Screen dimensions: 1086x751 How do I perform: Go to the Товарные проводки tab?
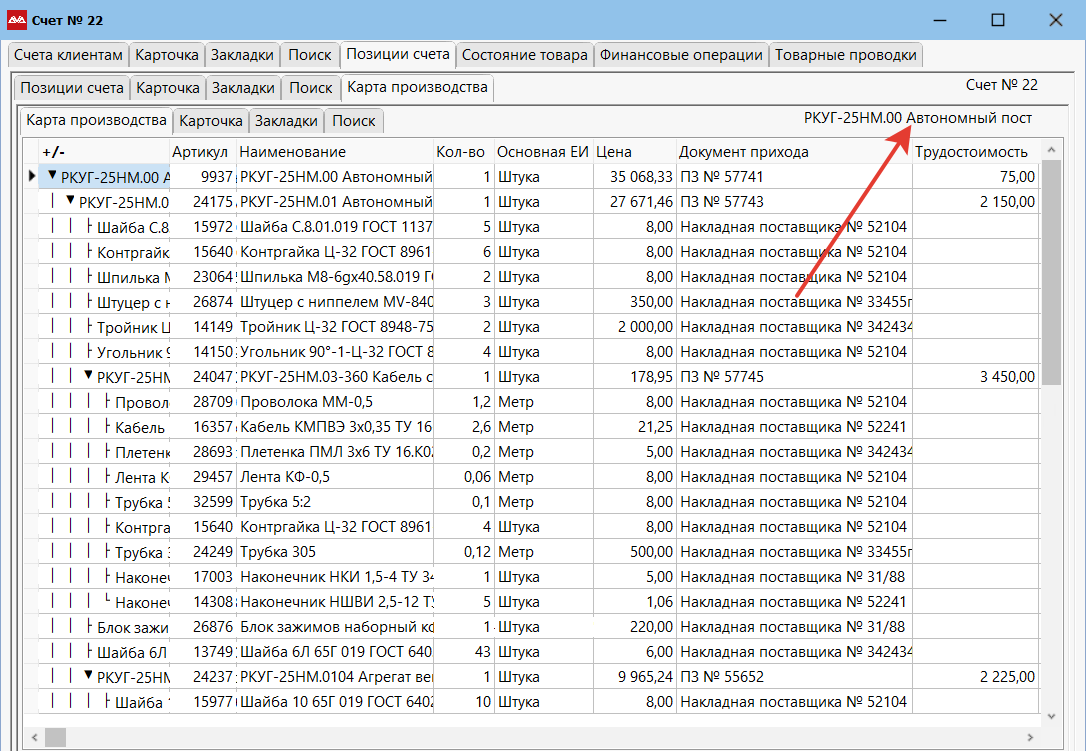point(845,55)
